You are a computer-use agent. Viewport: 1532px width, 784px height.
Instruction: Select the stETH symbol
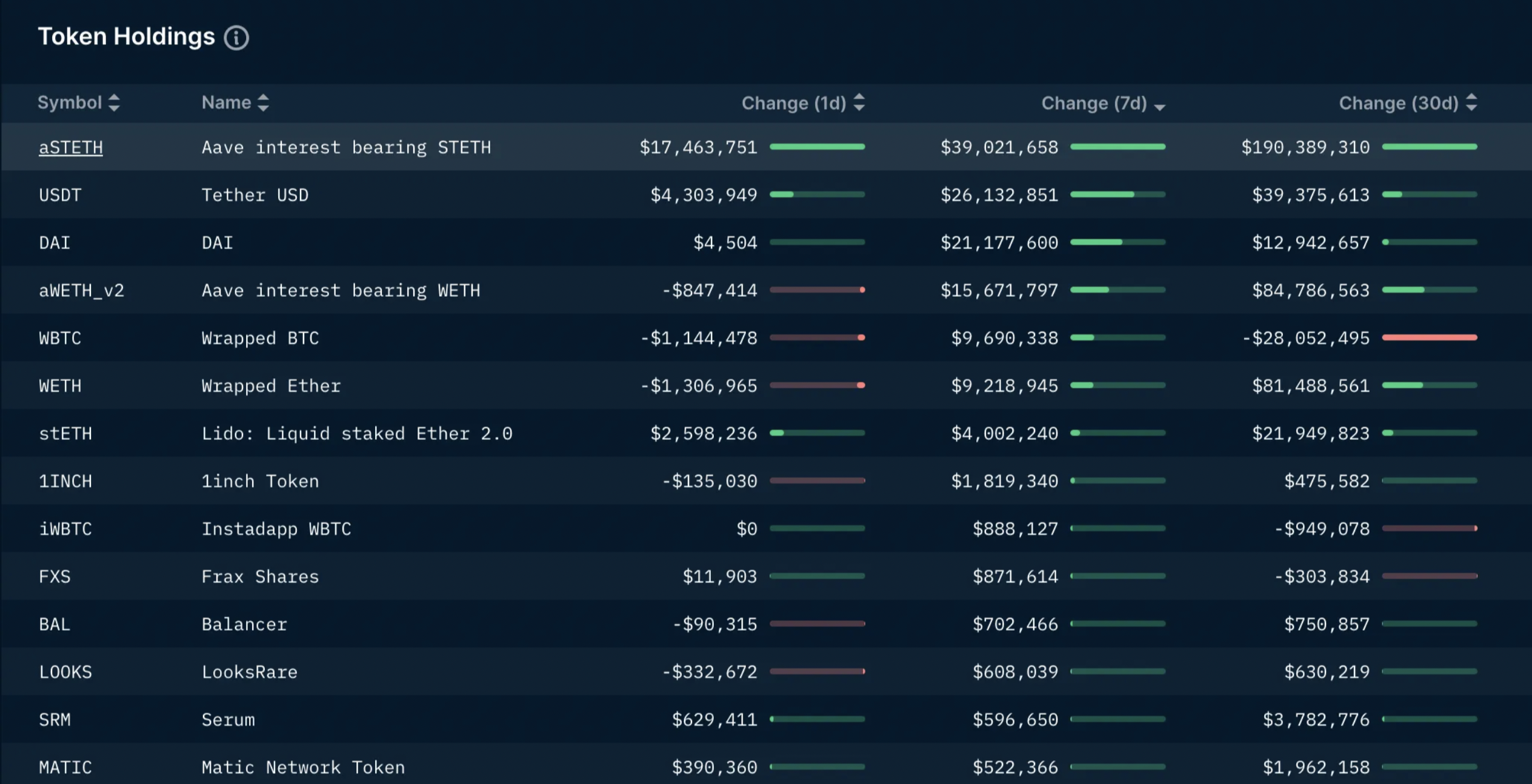tap(65, 434)
